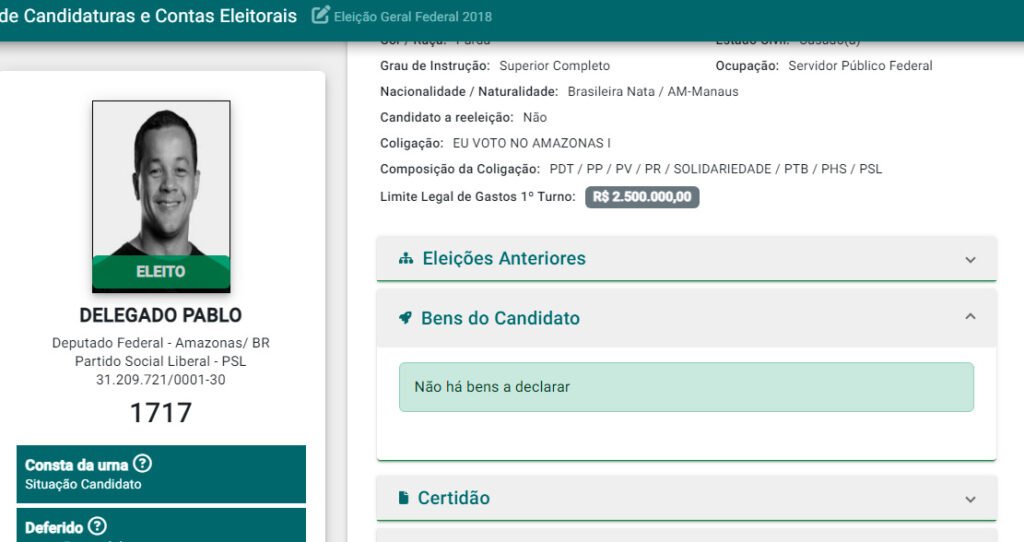Click the Certidão section title
The image size is (1024, 542).
[453, 498]
